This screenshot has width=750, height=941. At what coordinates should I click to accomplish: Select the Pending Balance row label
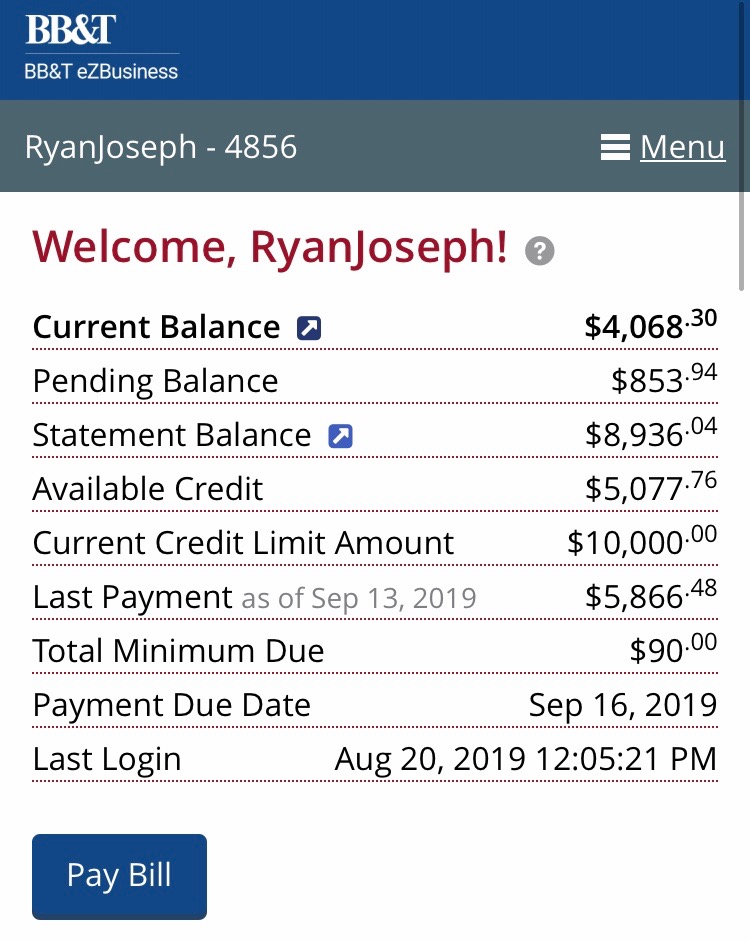(x=155, y=382)
